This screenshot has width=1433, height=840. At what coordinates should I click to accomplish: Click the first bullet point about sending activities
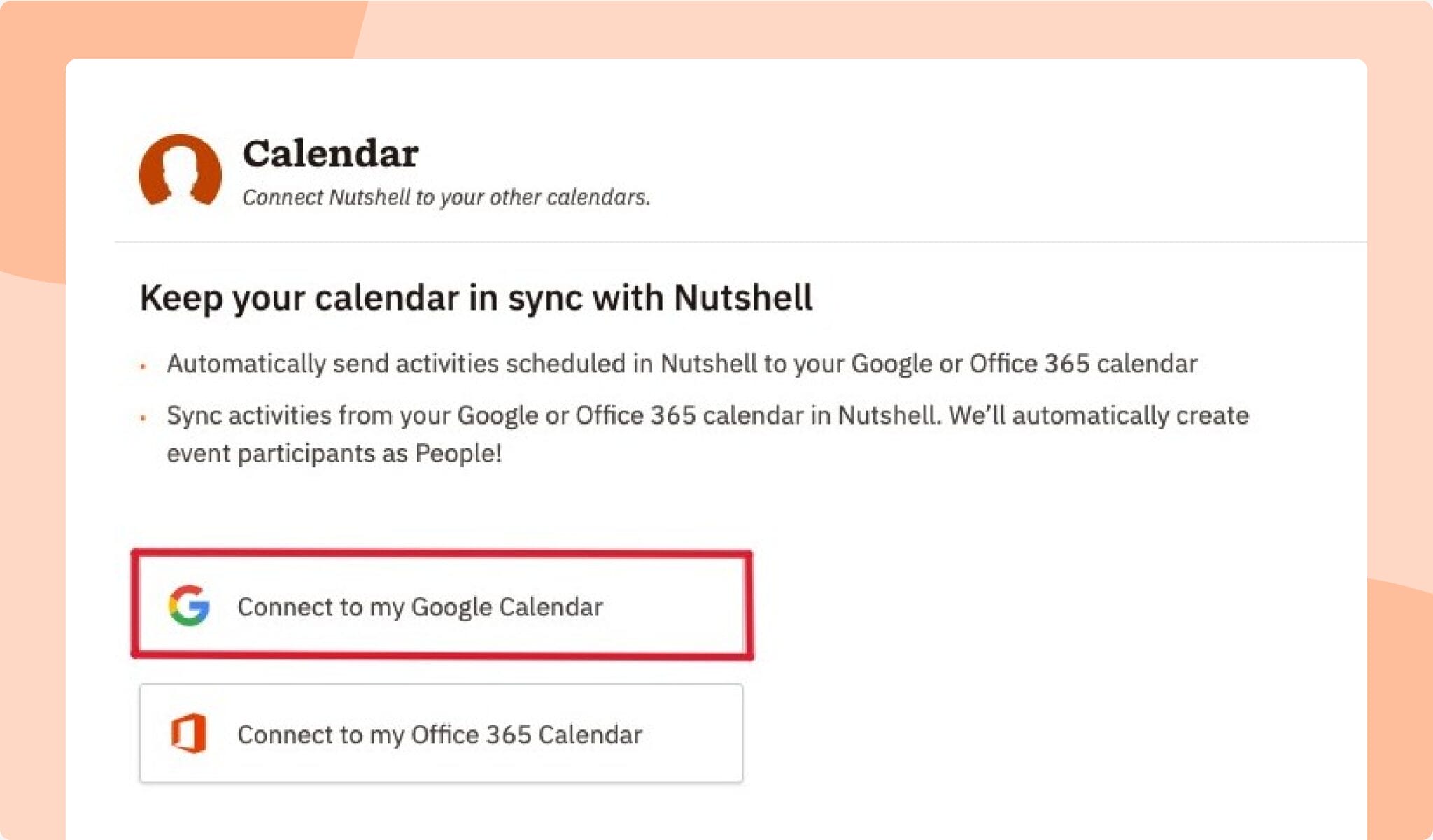pyautogui.click(x=682, y=363)
